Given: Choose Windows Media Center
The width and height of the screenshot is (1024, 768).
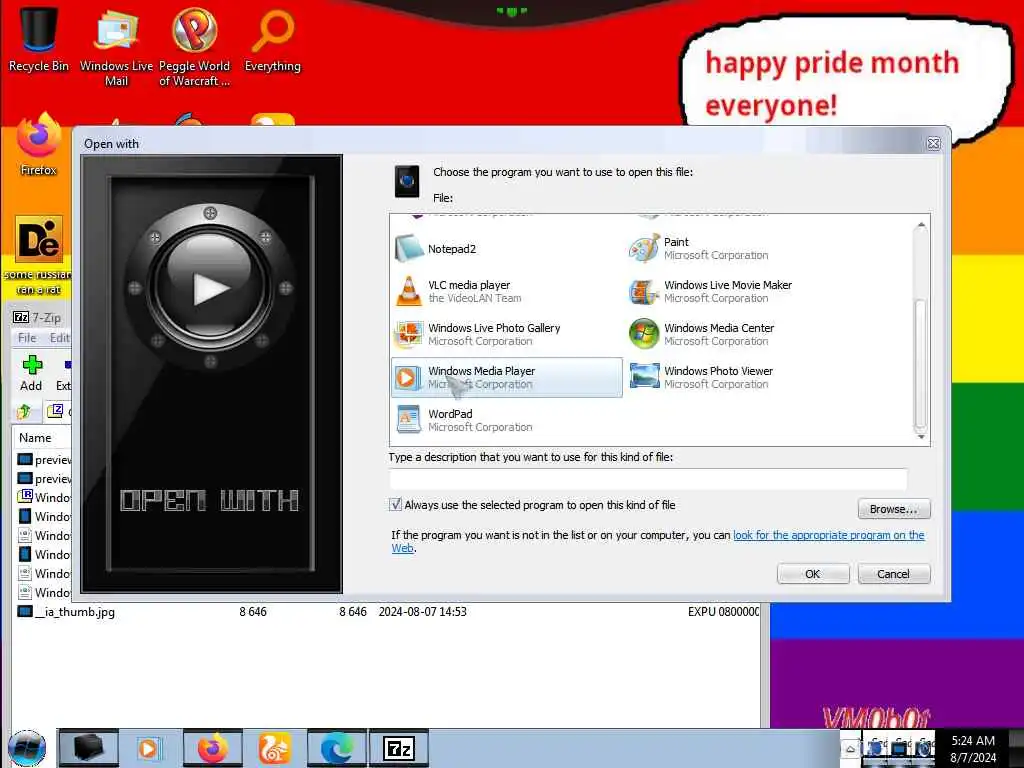Looking at the screenshot, I should tap(743, 334).
